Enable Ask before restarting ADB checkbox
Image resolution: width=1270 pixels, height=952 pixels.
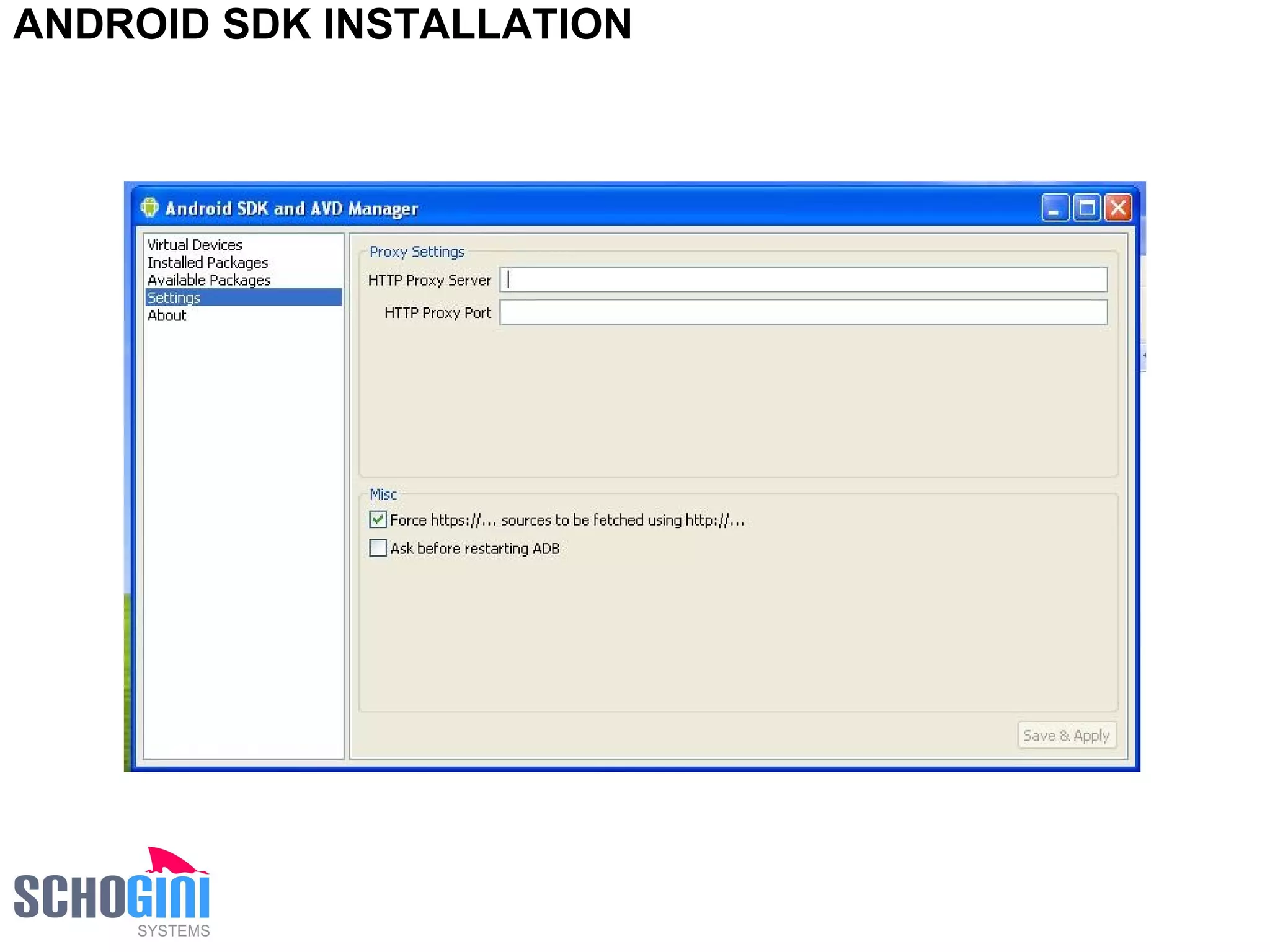click(x=378, y=548)
